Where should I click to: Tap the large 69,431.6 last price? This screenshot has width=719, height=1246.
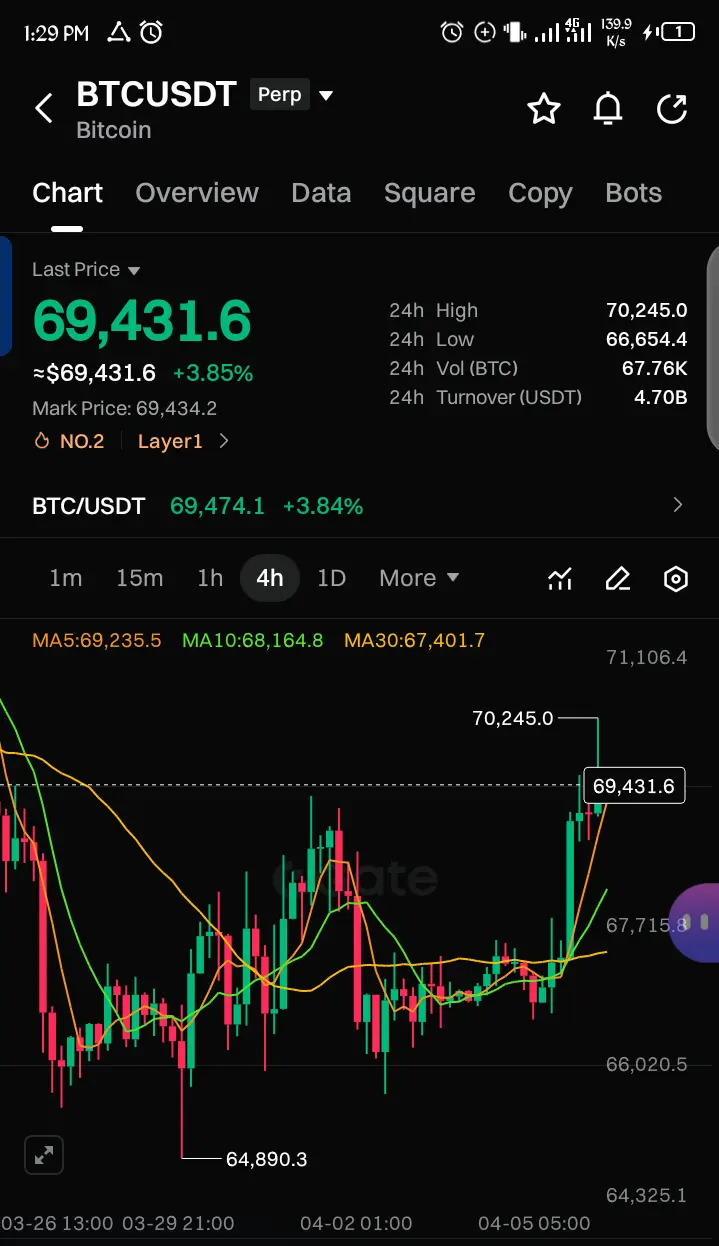click(142, 320)
